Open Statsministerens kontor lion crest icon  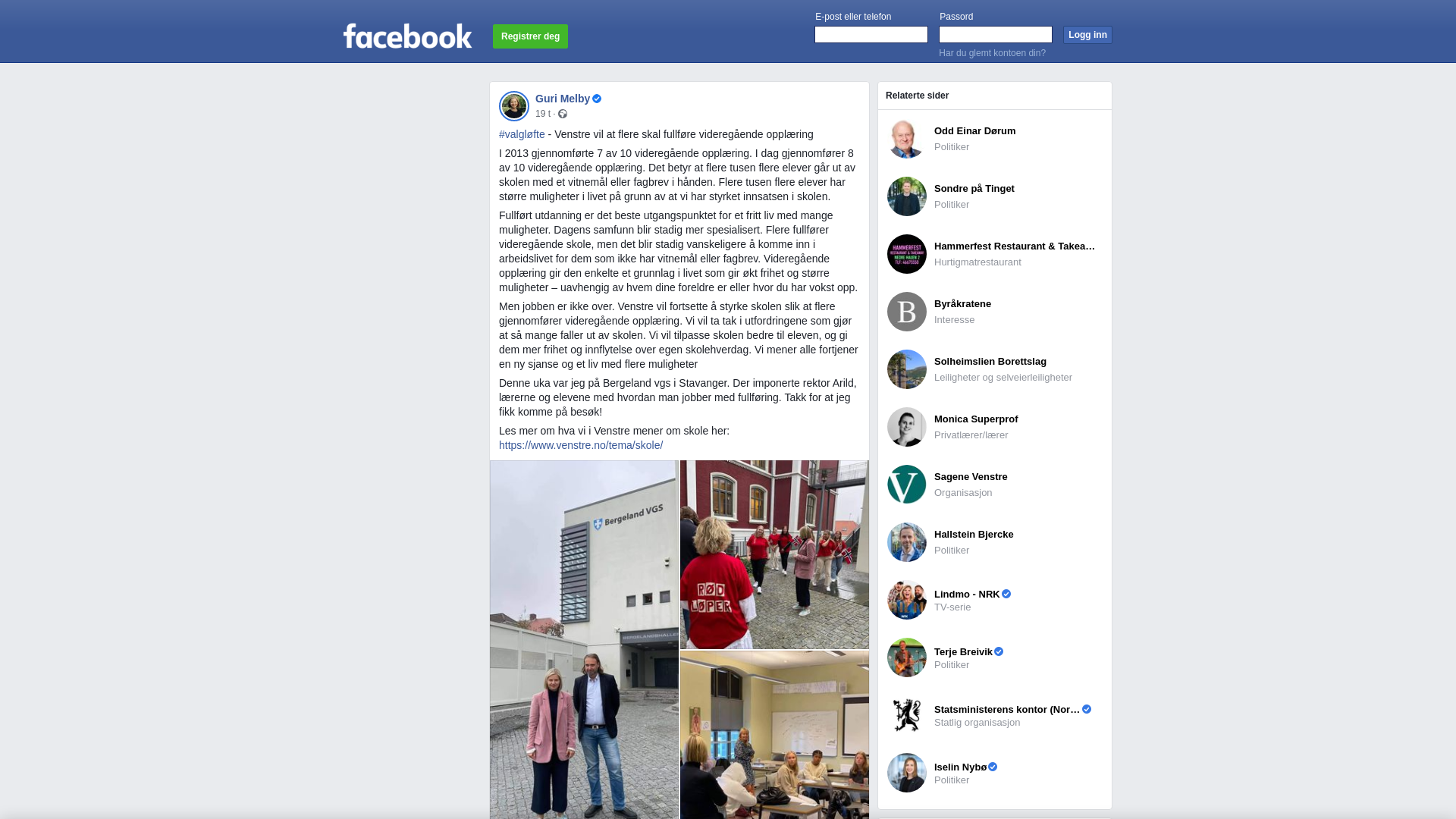point(907,715)
